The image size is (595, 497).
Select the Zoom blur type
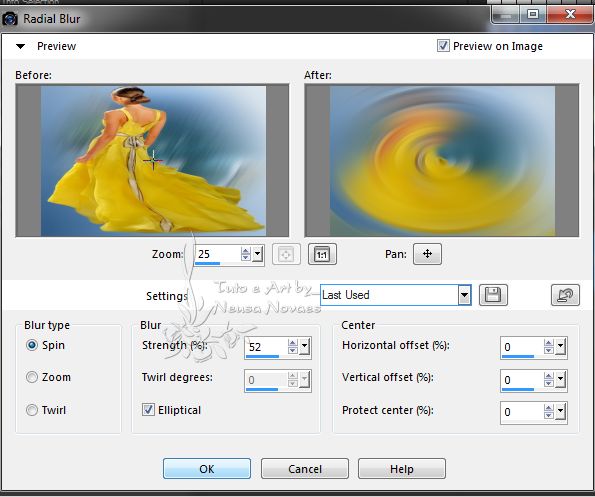tap(32, 377)
